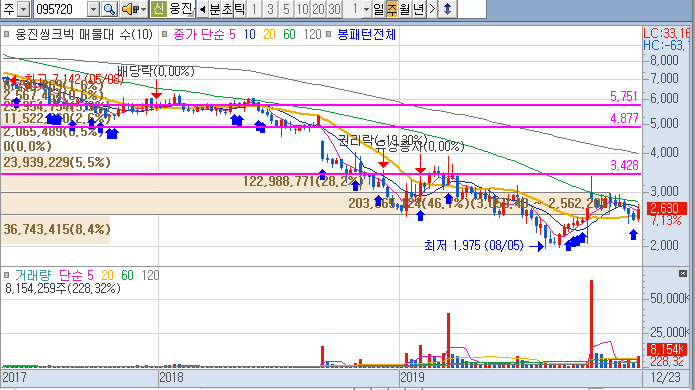
Task: Click the 4,877 magenta price level label
Action: (x=624, y=118)
